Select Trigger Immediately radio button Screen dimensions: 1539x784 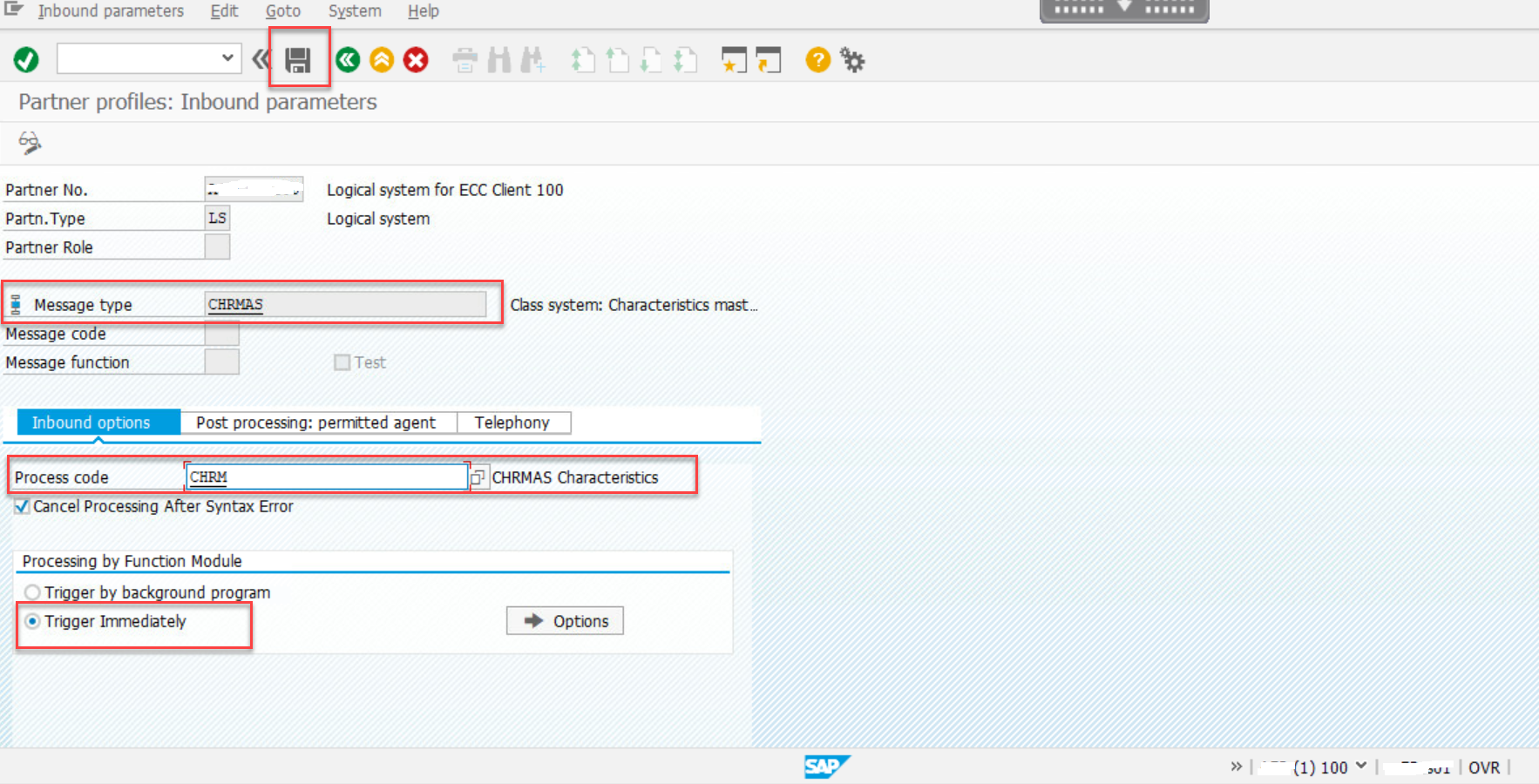pos(32,621)
